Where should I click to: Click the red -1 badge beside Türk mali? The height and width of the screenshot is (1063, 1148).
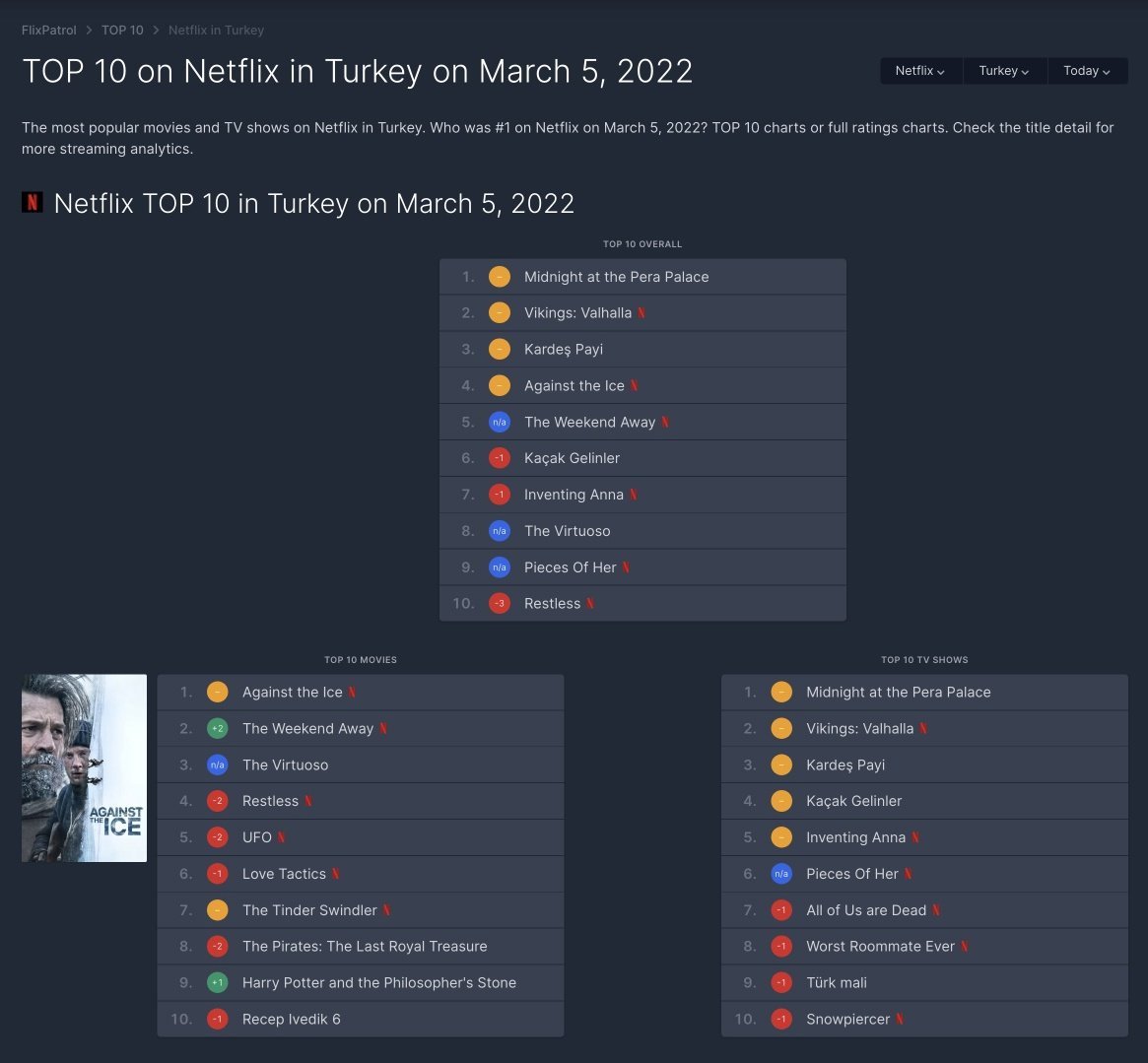[x=781, y=982]
